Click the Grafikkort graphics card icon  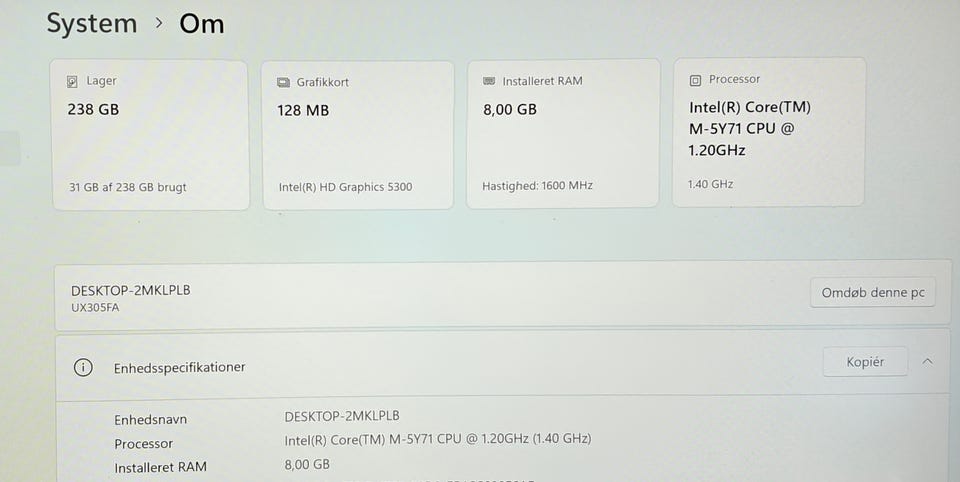[283, 82]
